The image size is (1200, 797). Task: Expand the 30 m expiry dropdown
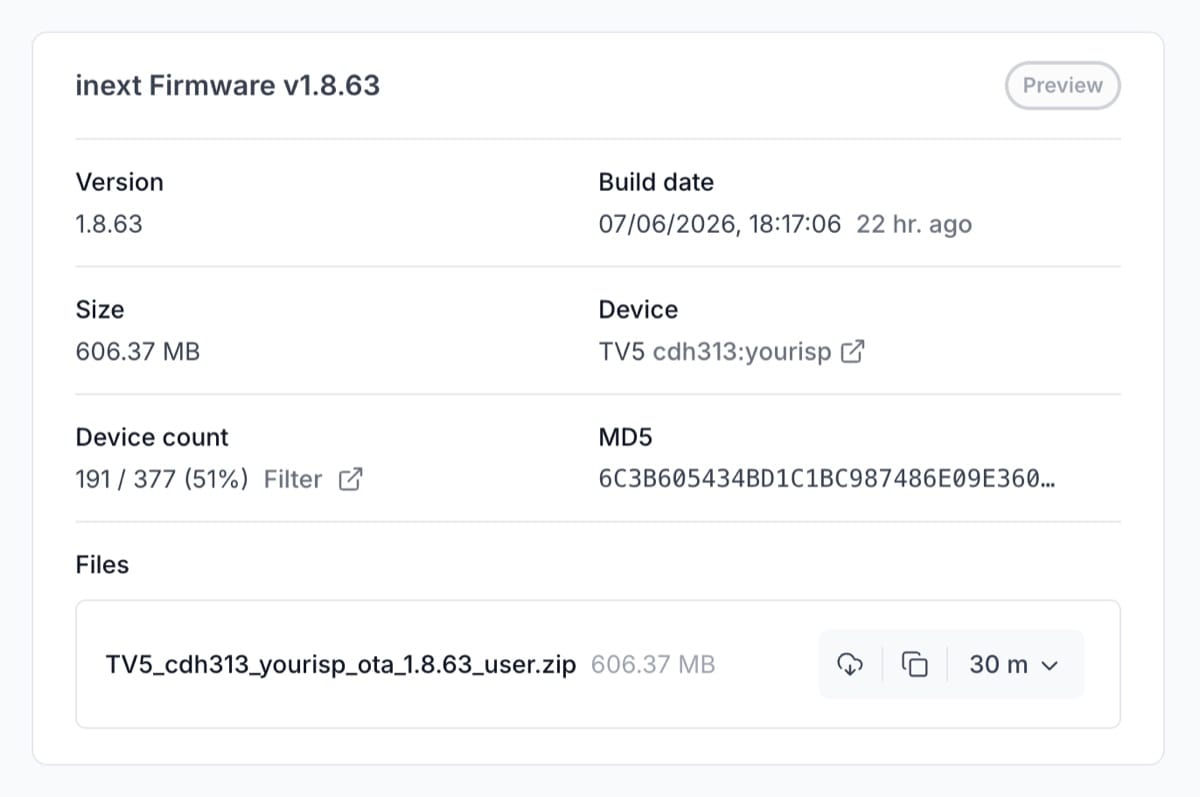click(1013, 664)
